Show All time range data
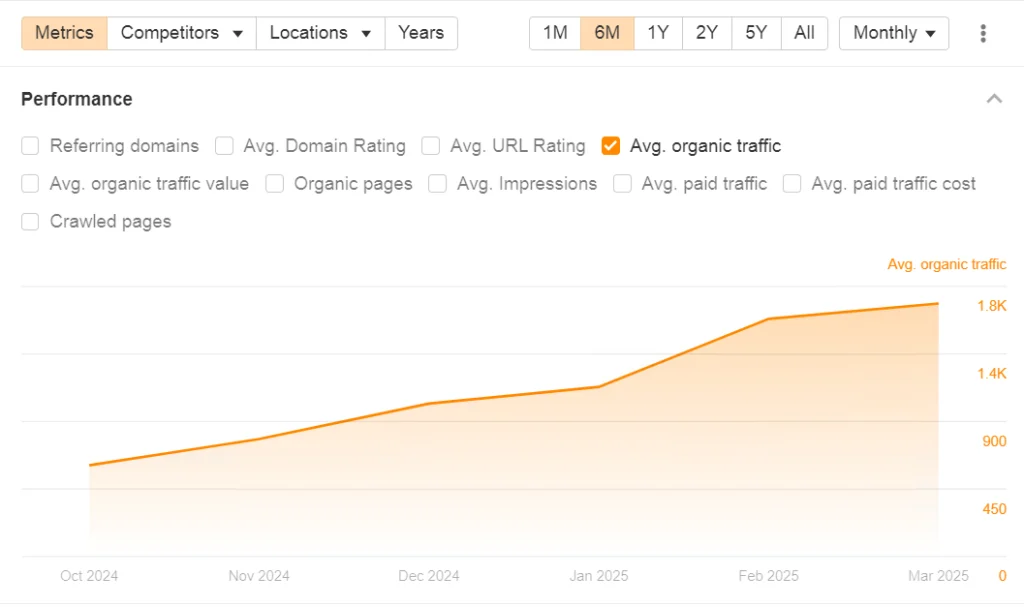Viewport: 1024px width, 607px height. click(804, 33)
